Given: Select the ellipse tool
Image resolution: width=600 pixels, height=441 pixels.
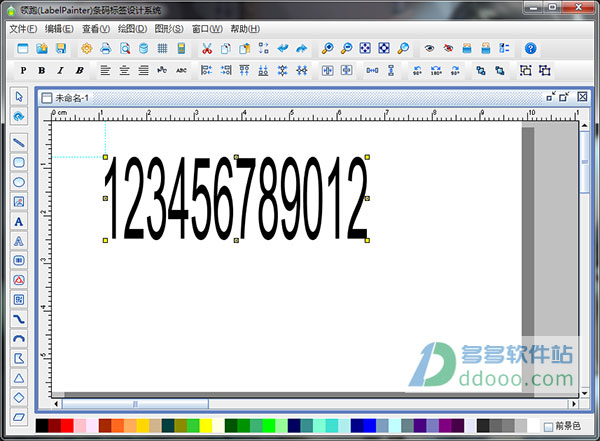Looking at the screenshot, I should (x=19, y=182).
